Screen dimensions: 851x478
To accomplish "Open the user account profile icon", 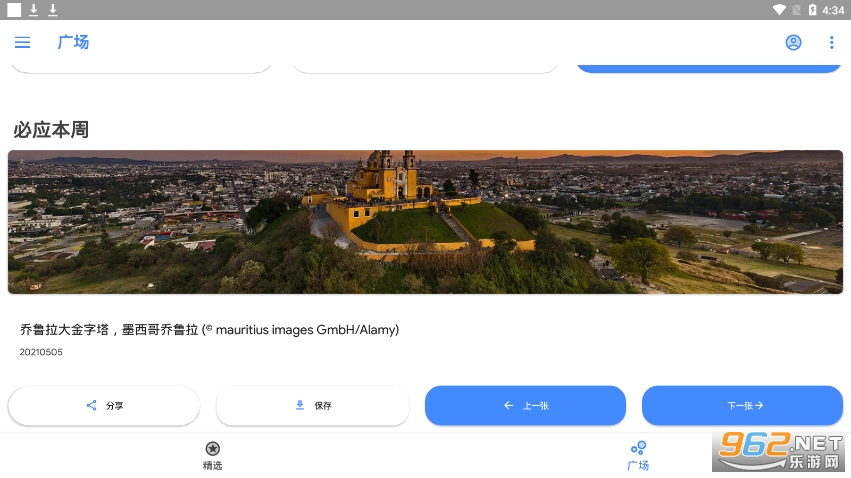I will pos(793,42).
